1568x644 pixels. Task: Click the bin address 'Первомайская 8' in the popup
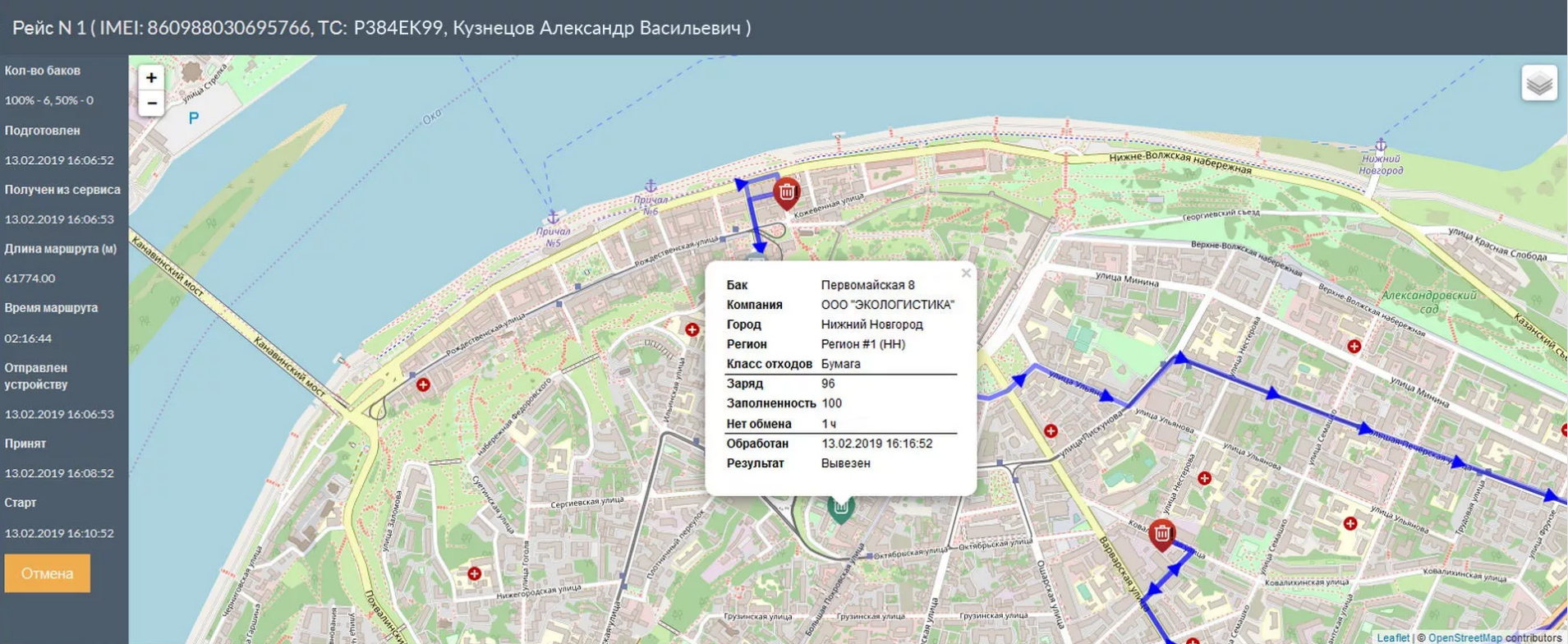click(x=868, y=285)
